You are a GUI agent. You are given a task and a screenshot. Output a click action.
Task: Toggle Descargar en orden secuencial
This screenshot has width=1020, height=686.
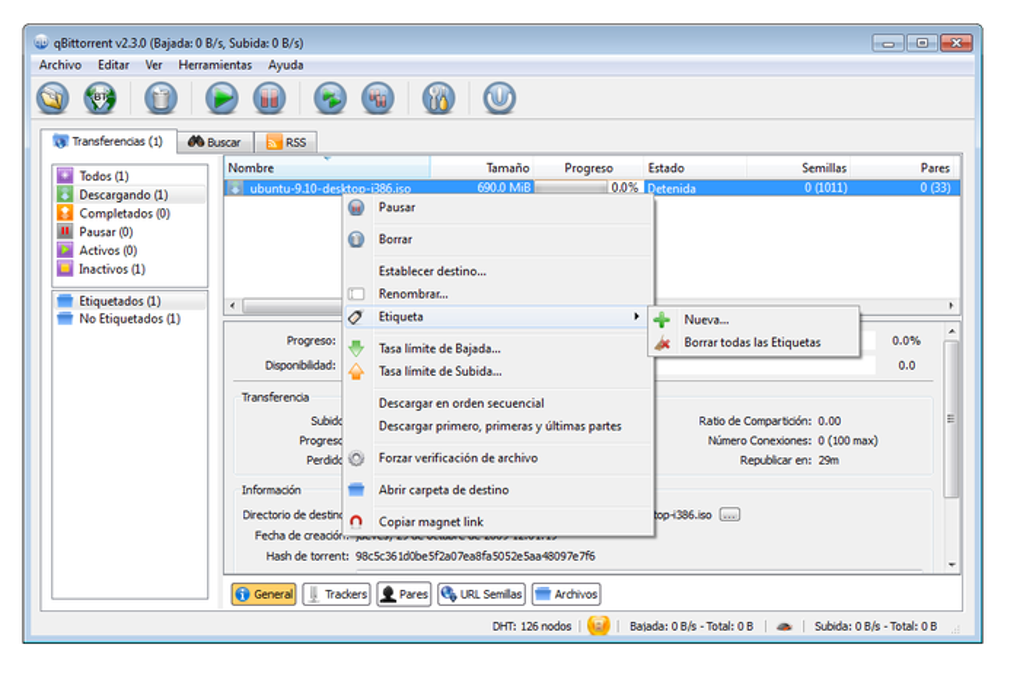(498, 403)
